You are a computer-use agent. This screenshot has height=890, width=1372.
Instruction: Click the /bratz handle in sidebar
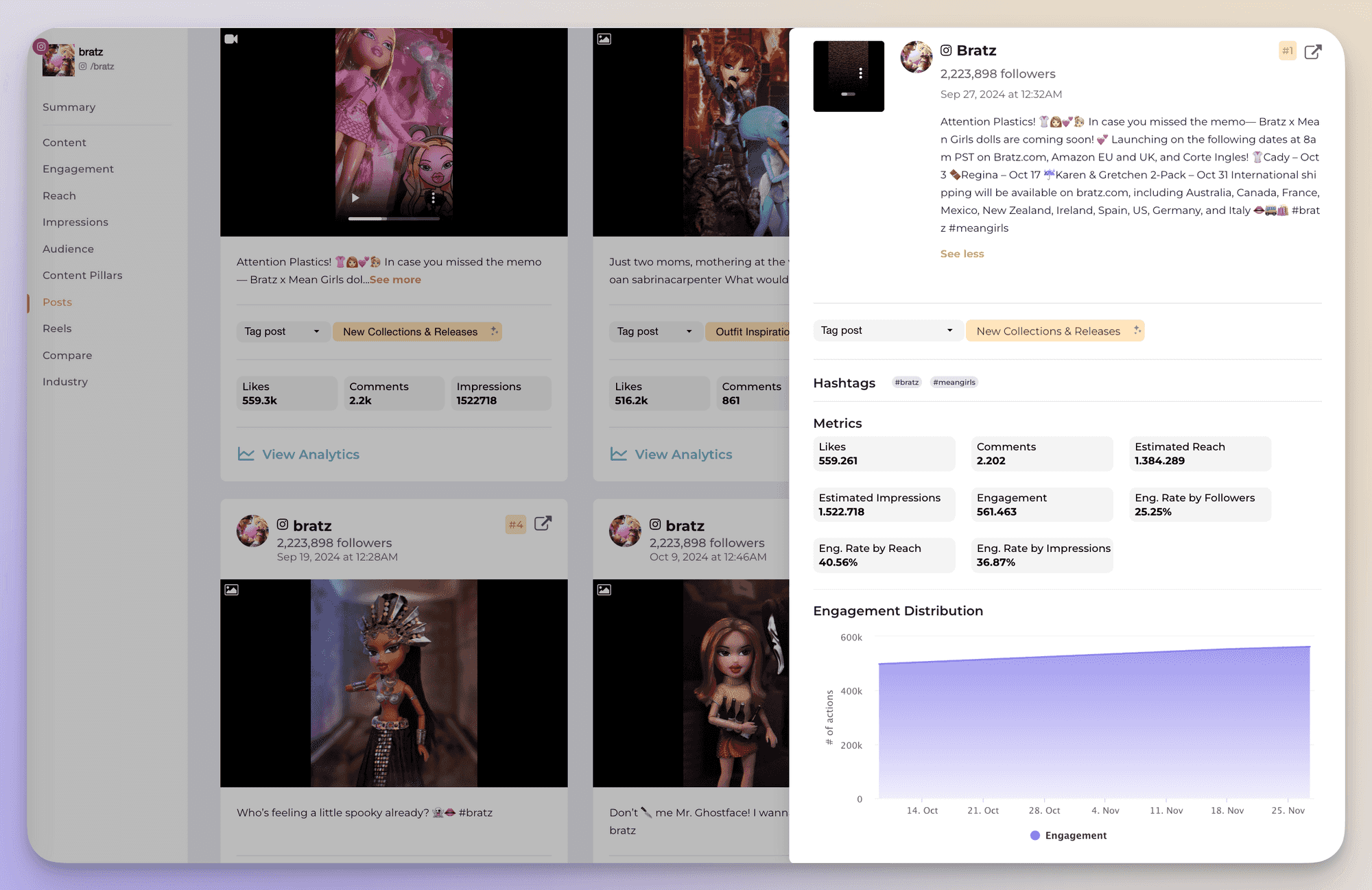102,67
